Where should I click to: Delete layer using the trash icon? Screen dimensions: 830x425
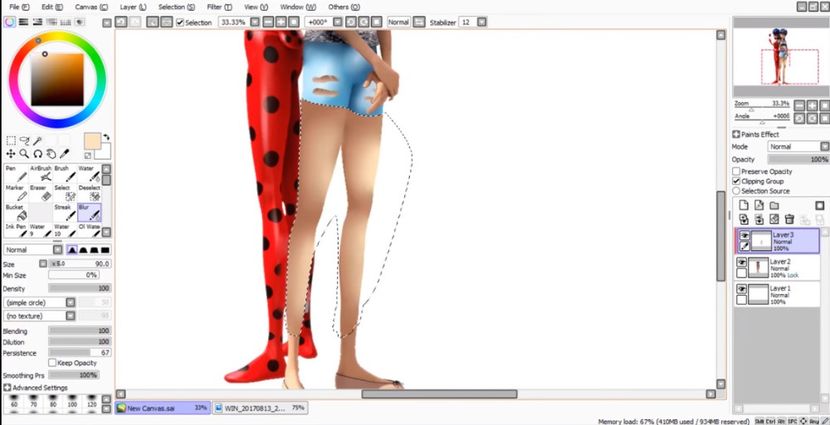pos(790,219)
